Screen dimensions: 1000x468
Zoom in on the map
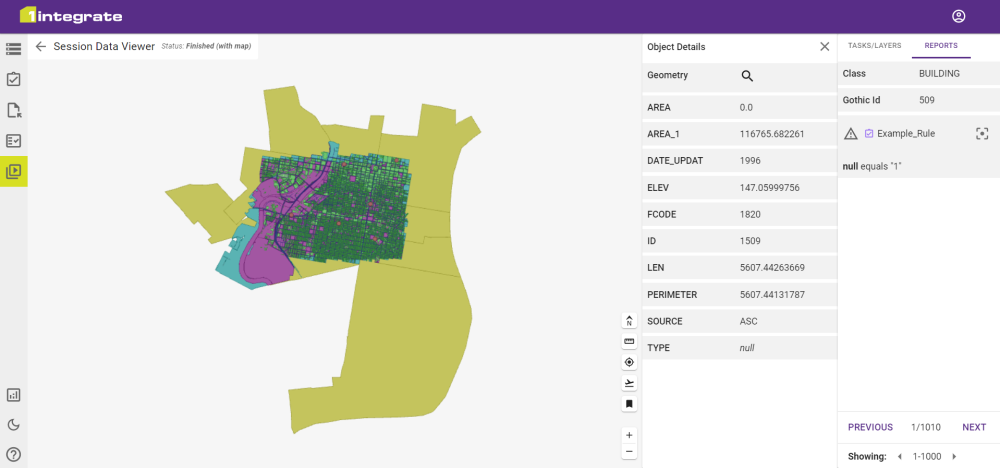[x=629, y=435]
